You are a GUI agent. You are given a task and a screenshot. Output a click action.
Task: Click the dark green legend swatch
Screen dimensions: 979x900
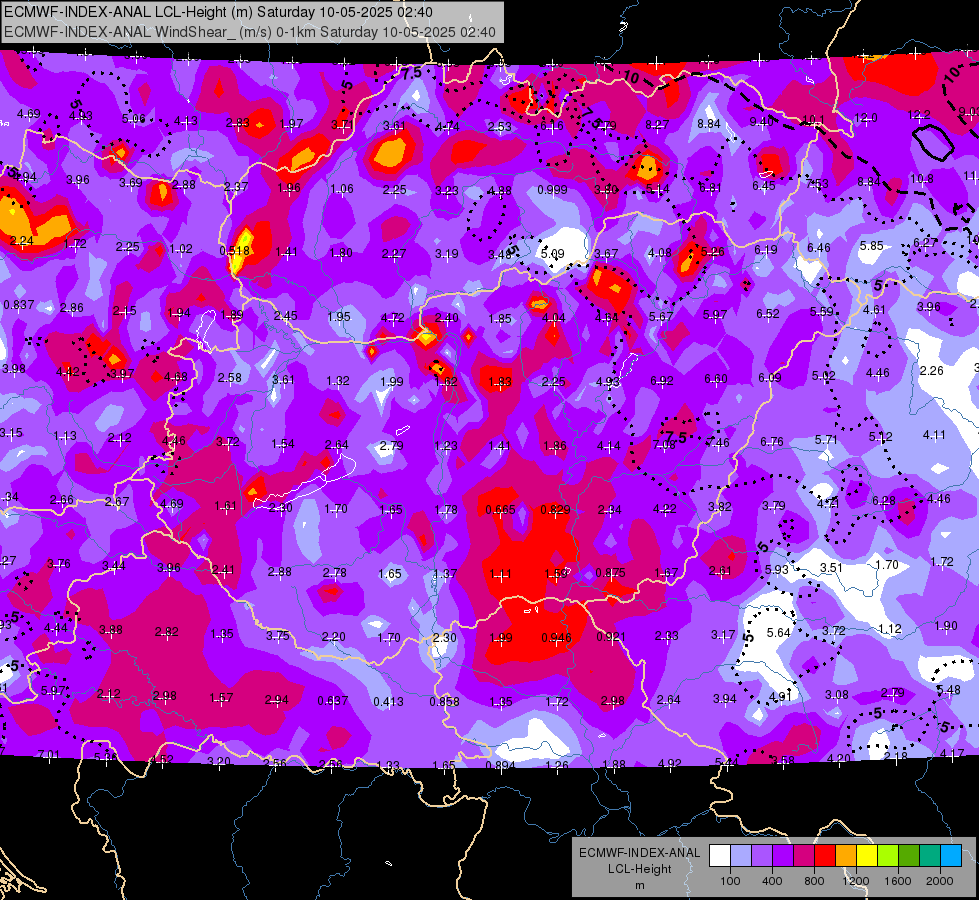909,856
